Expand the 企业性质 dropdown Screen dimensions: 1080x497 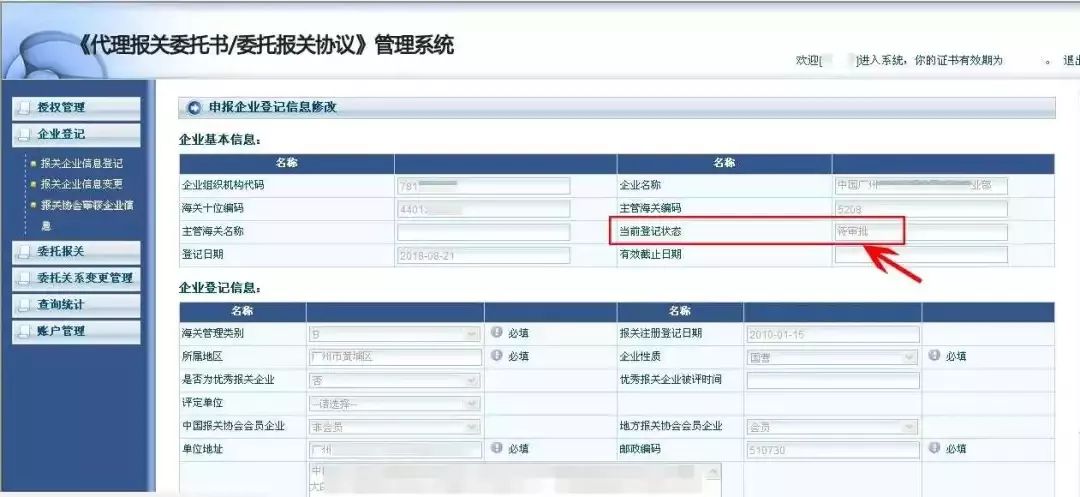(x=831, y=357)
